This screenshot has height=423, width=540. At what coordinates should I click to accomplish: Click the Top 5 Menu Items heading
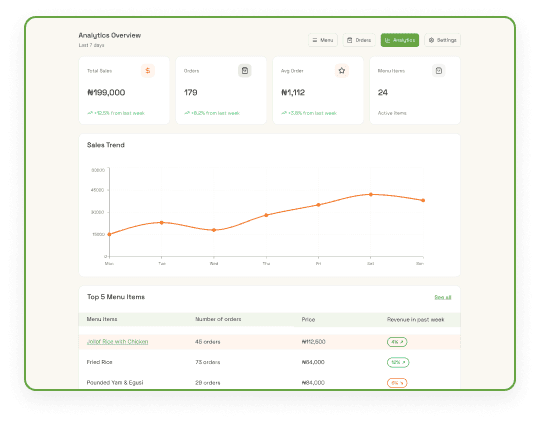(x=116, y=297)
